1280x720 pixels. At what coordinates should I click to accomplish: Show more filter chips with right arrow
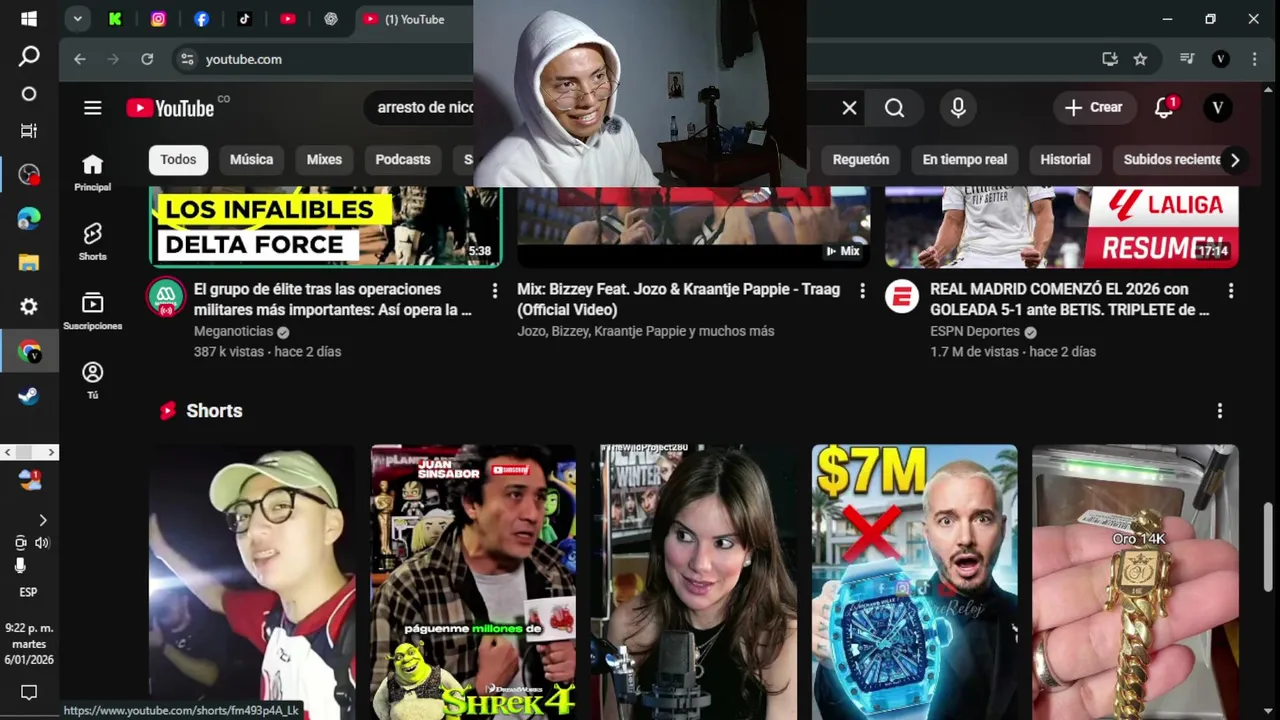tap(1235, 160)
